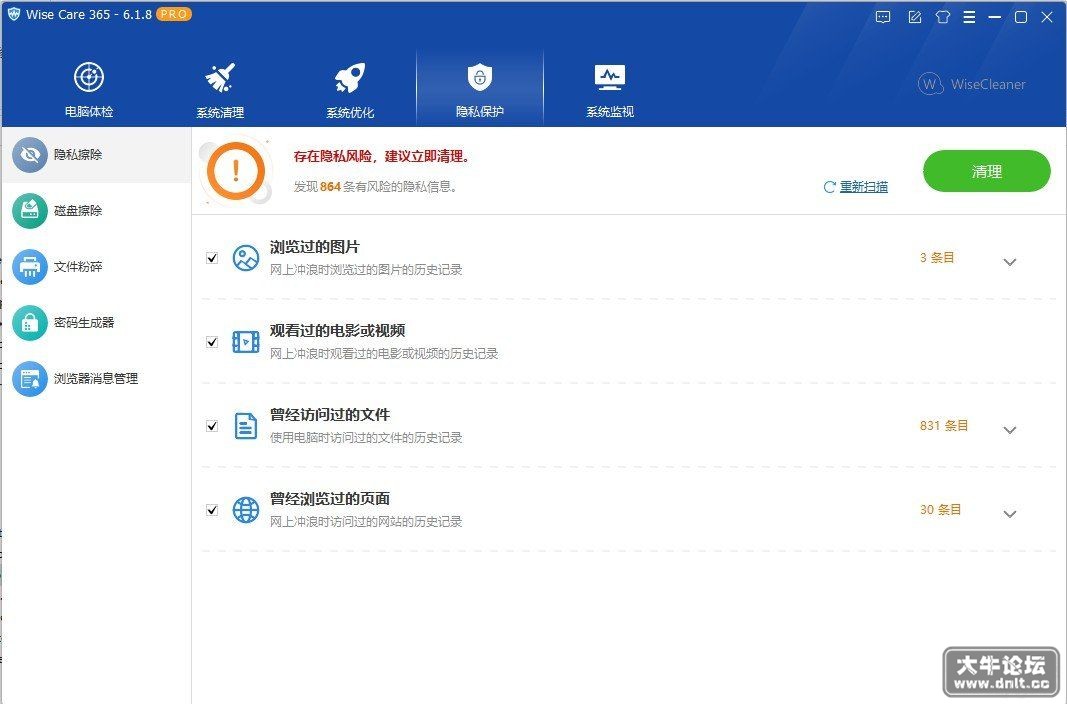
Task: Expand the 曾经浏览过的页面 row chevron
Action: 1010,514
